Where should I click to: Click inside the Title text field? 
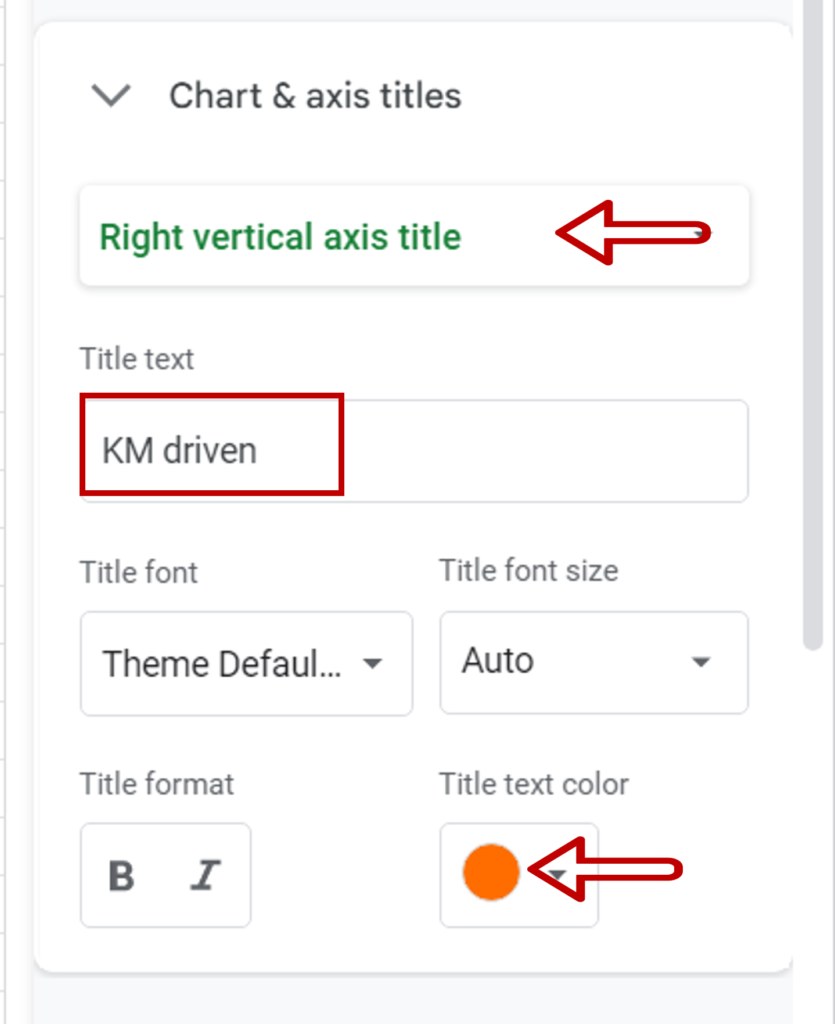pos(413,450)
